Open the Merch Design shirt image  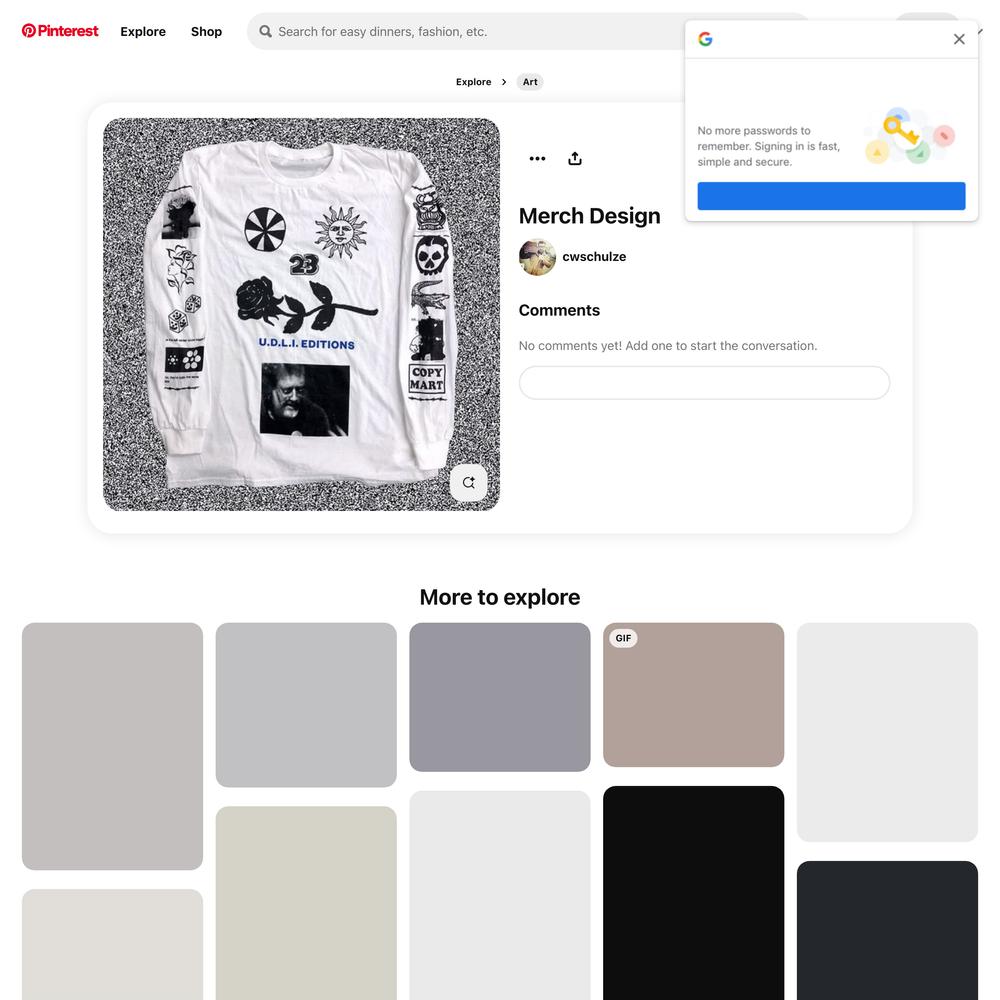[x=301, y=314]
